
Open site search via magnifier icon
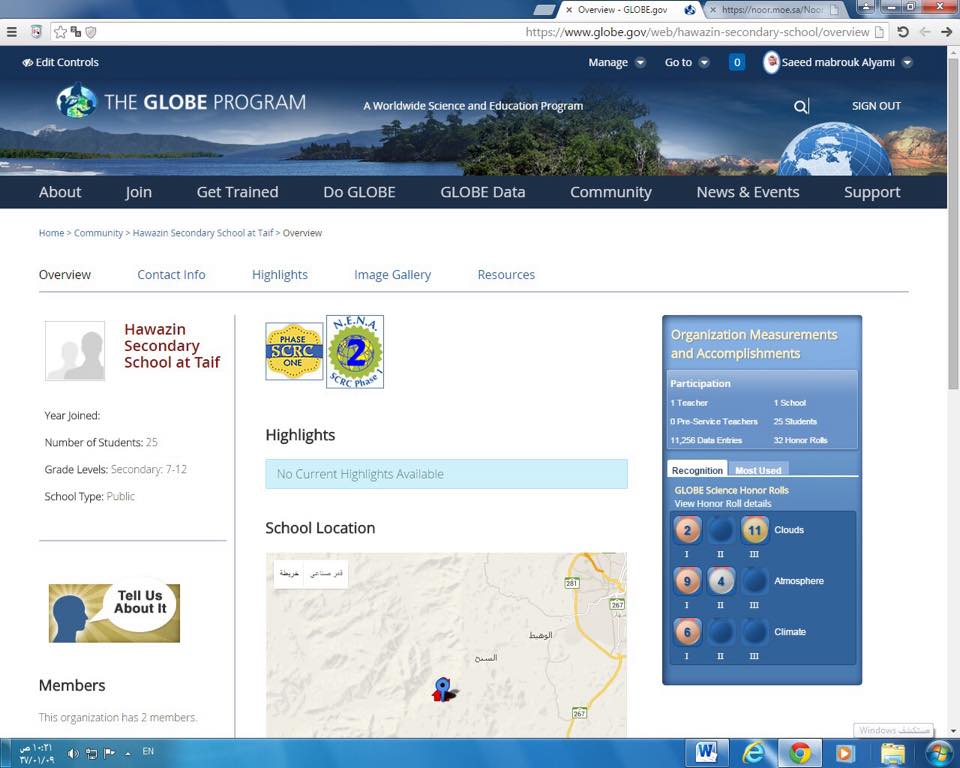coord(800,107)
